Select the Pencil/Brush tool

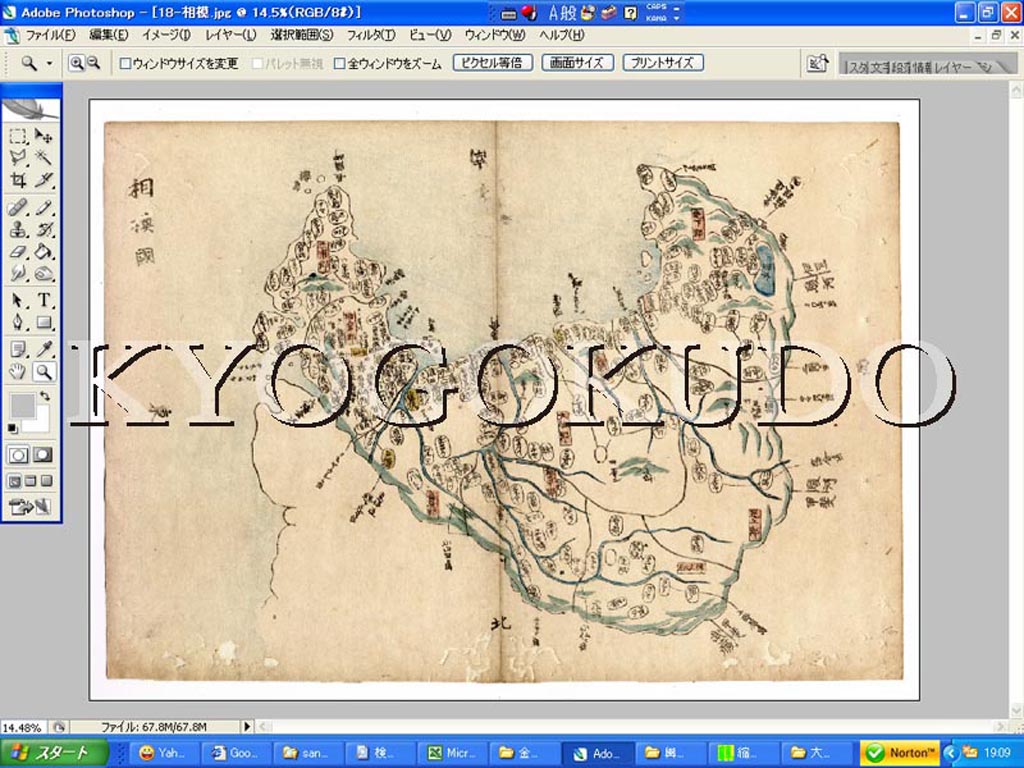pyautogui.click(x=44, y=208)
